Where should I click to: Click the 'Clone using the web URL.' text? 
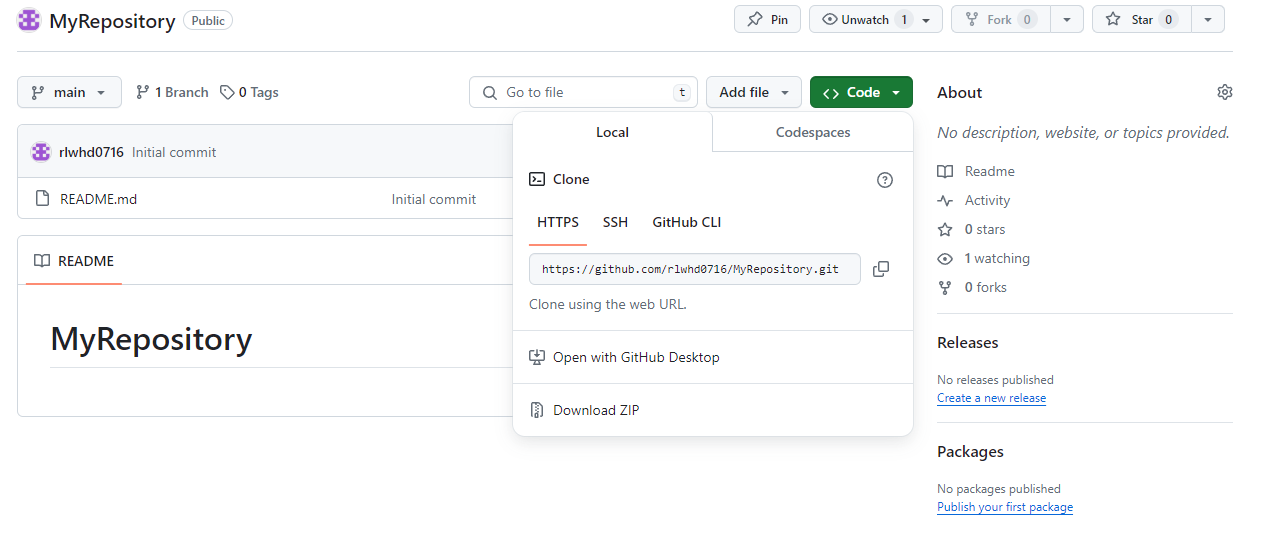click(608, 304)
